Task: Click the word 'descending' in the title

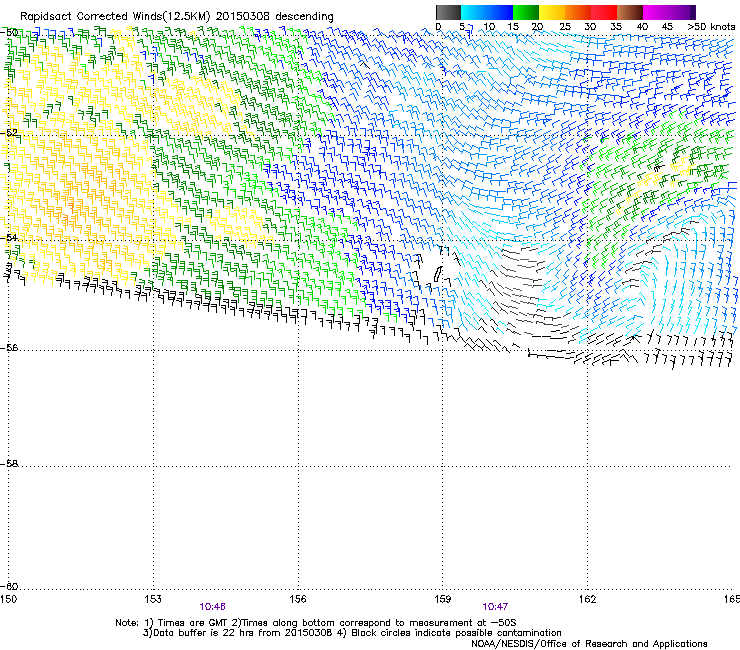Action: pyautogui.click(x=304, y=17)
